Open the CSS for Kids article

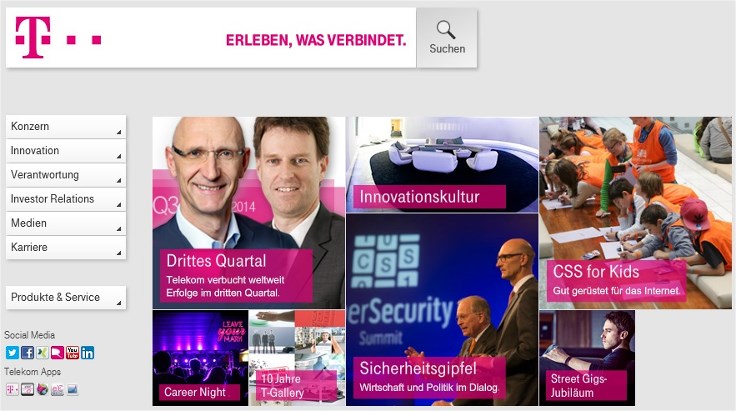click(635, 213)
